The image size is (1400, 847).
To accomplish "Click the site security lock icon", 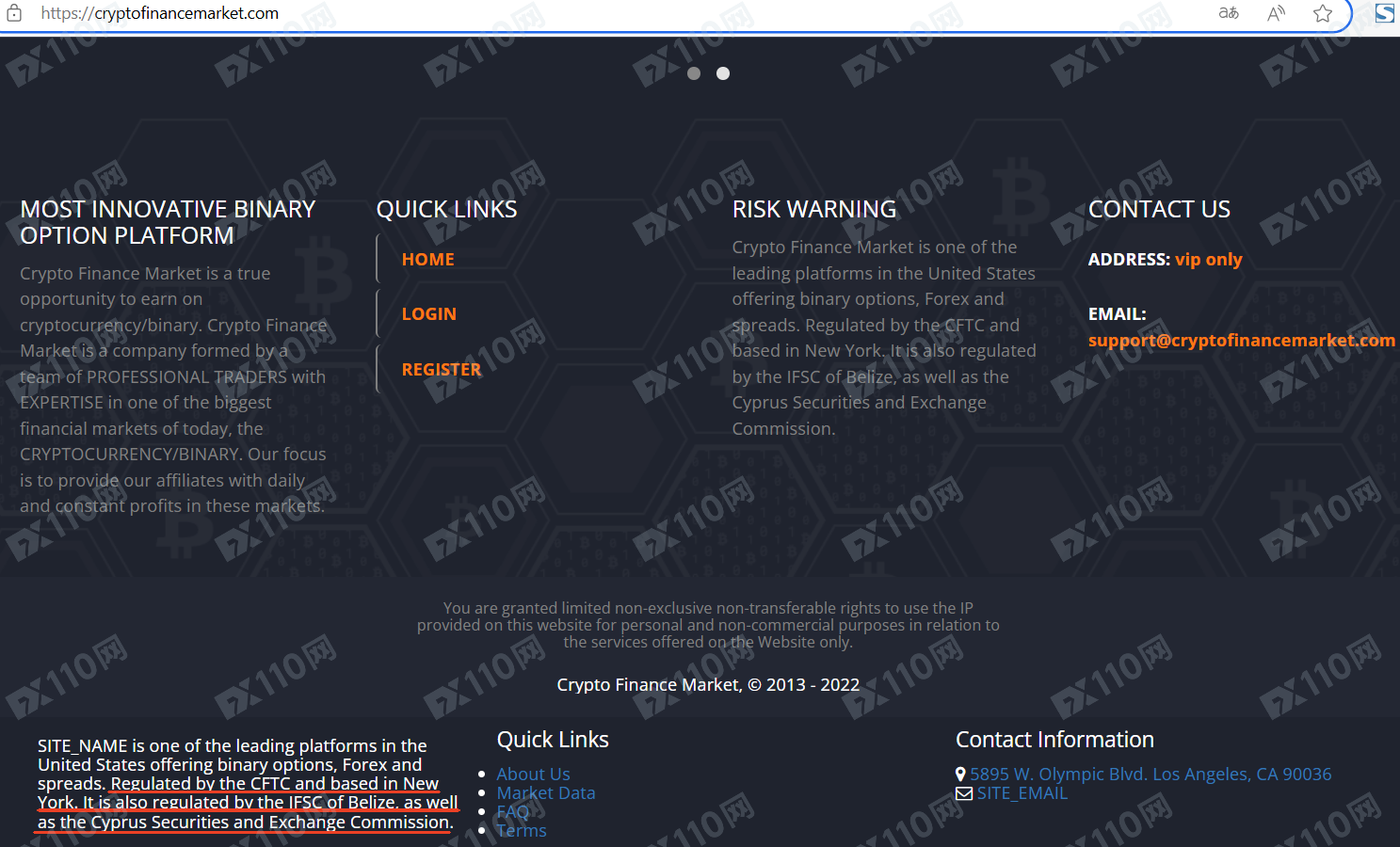I will click(x=14, y=13).
